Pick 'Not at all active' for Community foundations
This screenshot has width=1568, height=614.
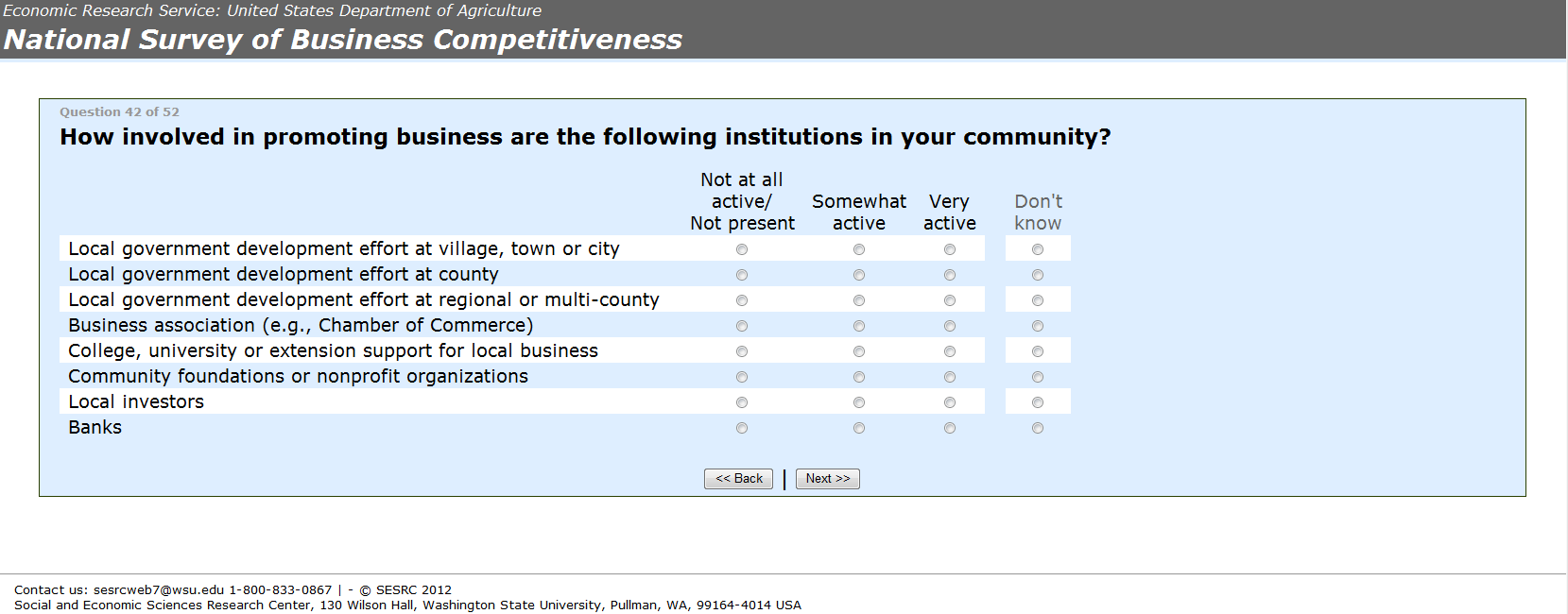pyautogui.click(x=742, y=377)
